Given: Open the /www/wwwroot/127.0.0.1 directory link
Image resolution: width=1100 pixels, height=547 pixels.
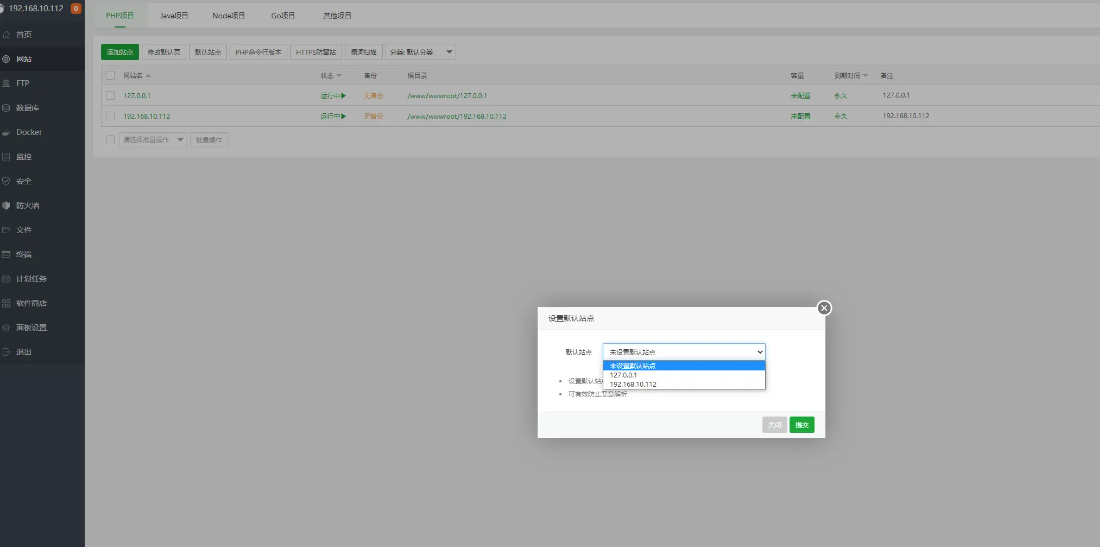Looking at the screenshot, I should (x=453, y=96).
